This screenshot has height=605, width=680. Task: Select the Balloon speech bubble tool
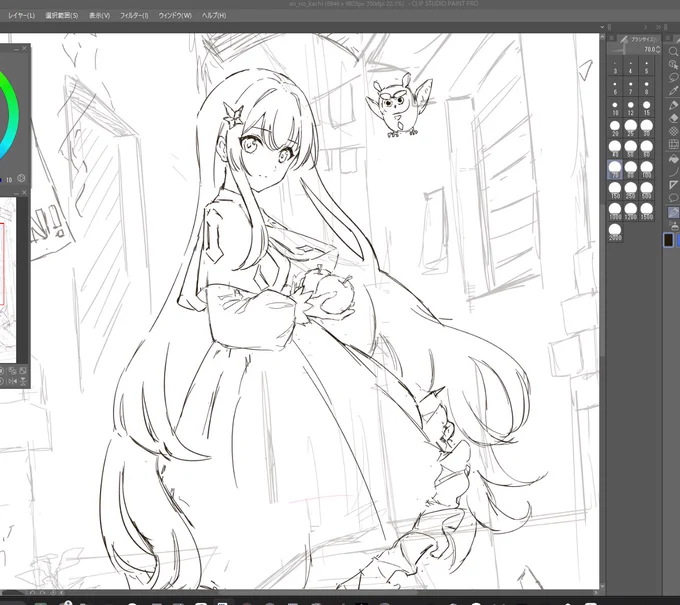[x=673, y=198]
